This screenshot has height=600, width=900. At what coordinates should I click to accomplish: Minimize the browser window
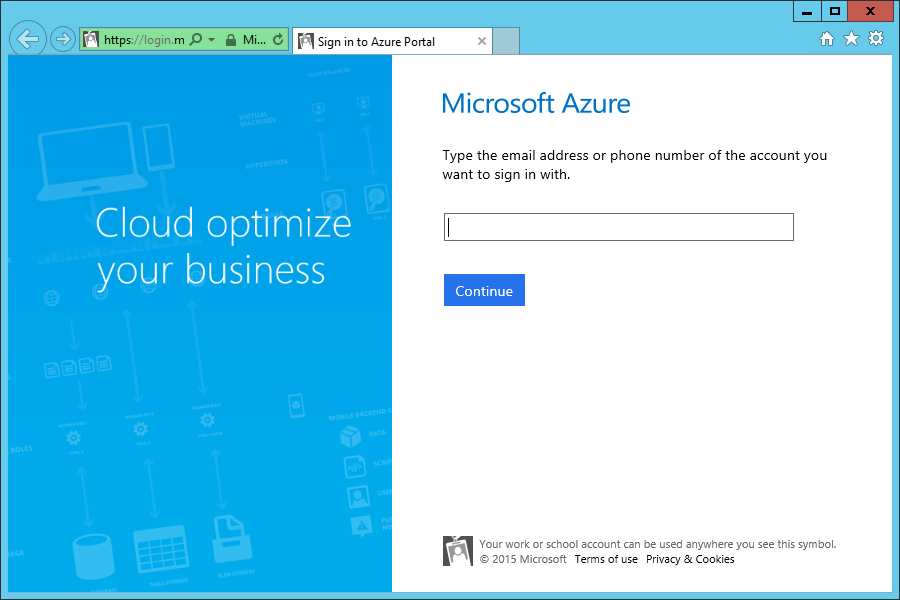pos(807,11)
